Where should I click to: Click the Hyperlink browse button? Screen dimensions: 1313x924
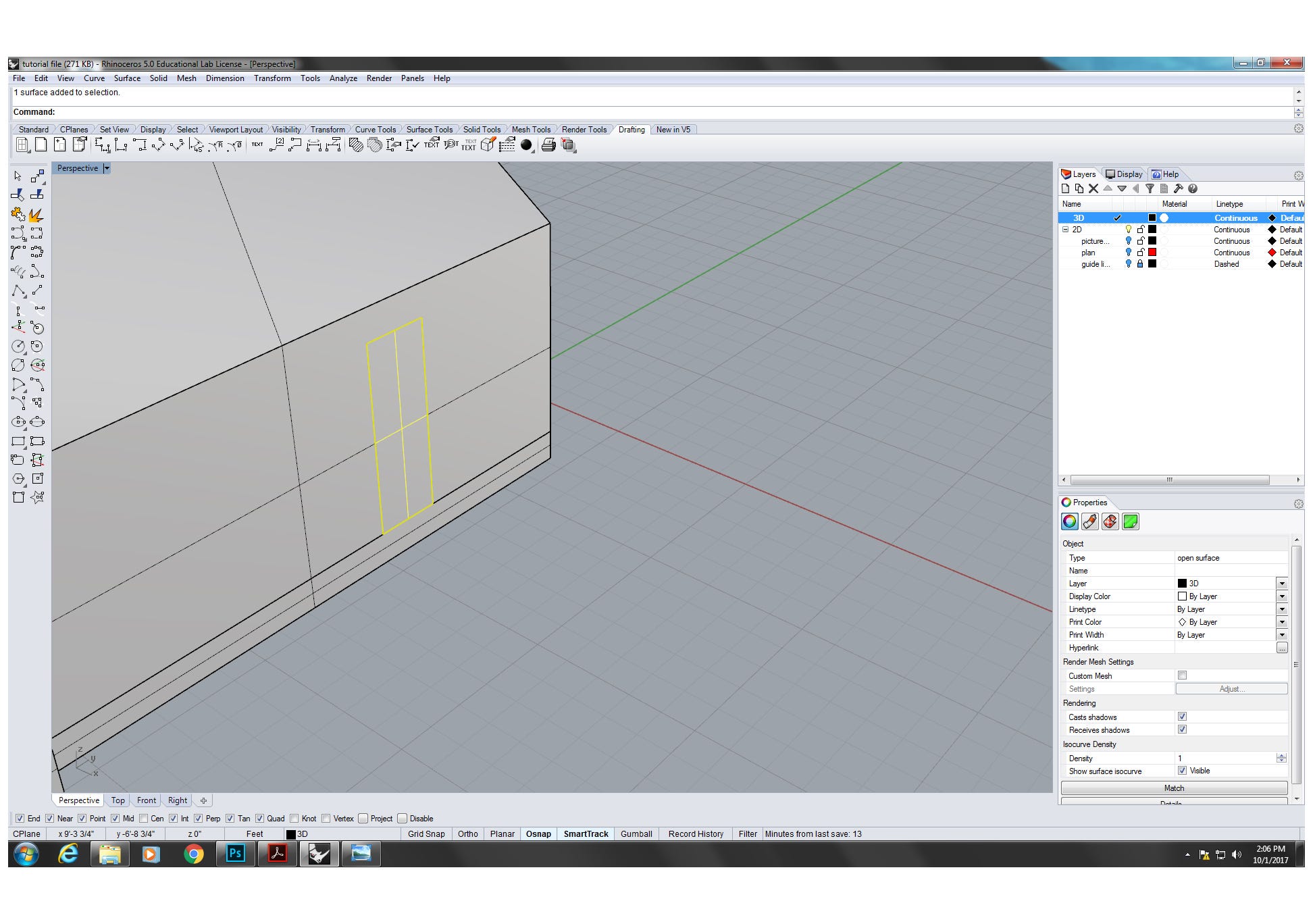[1282, 648]
